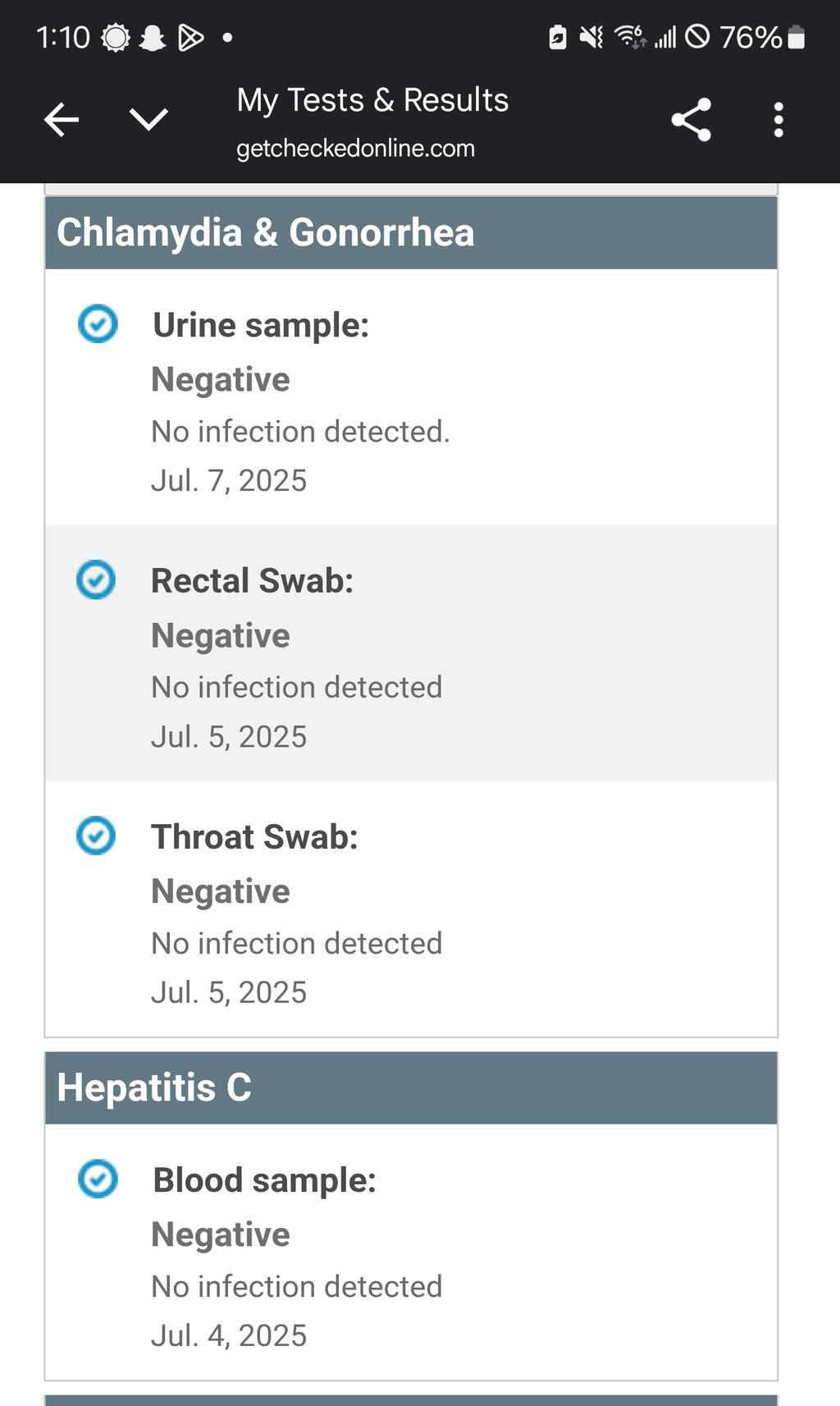
Task: Tap the back arrow icon
Action: 62,120
